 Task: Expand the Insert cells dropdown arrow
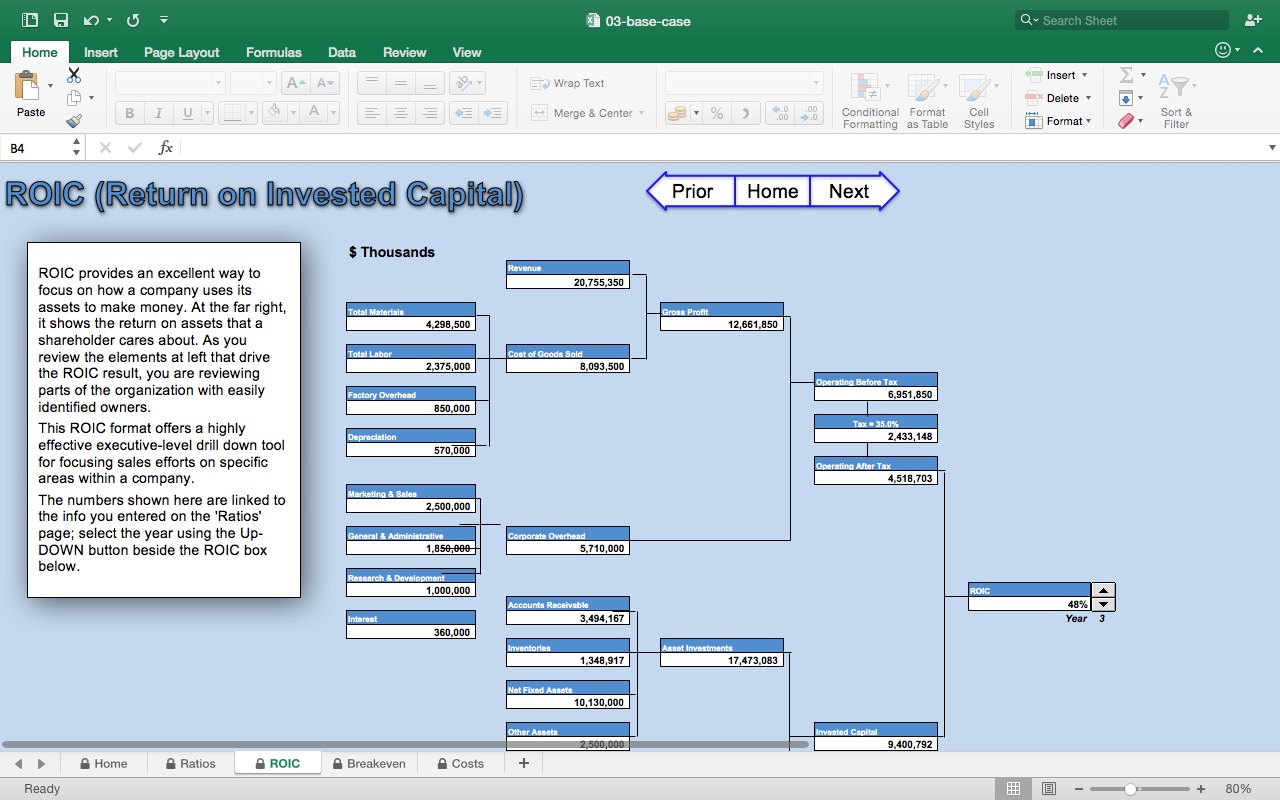click(1085, 75)
